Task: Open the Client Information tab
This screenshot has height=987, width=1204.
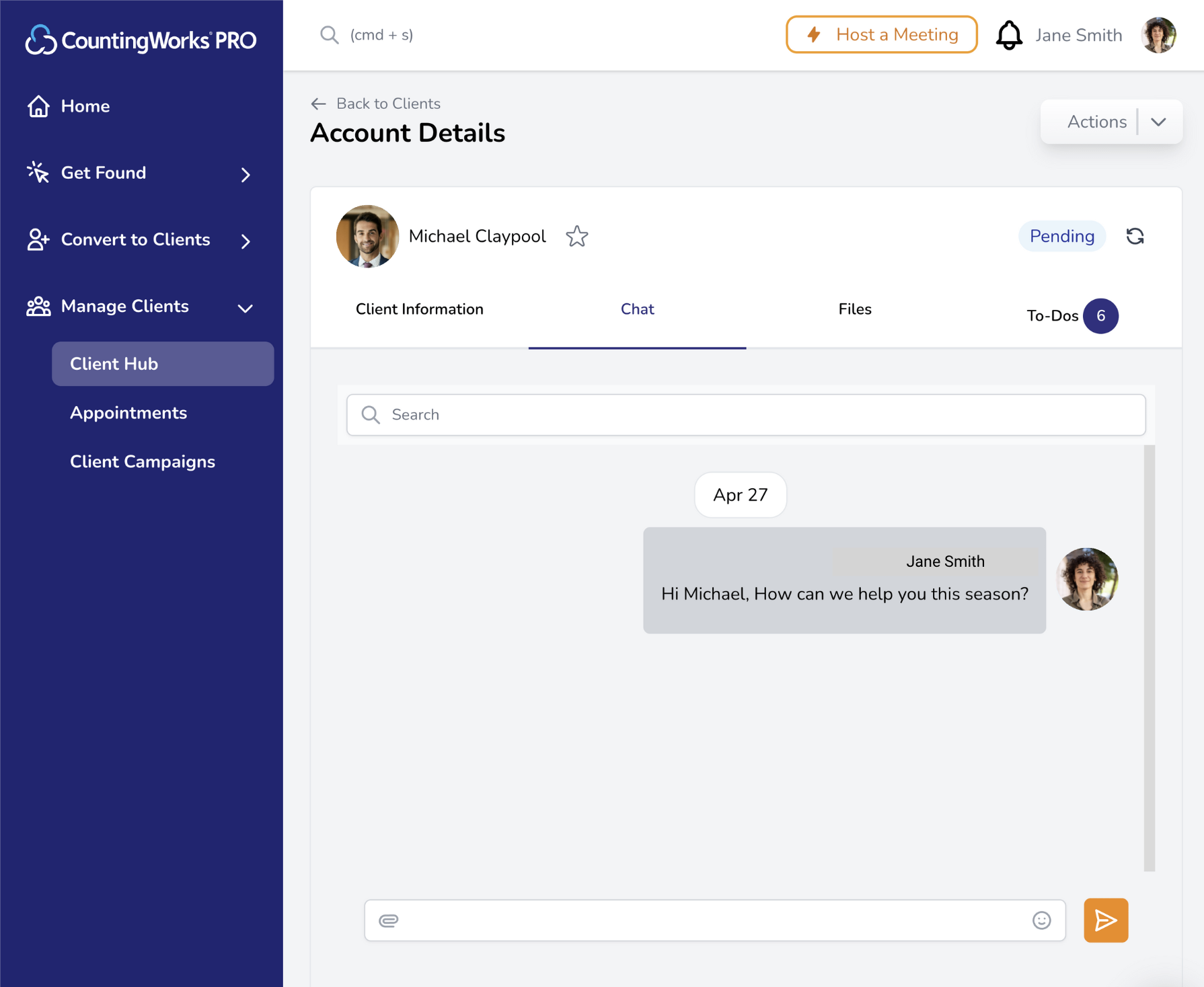Action: [x=419, y=309]
